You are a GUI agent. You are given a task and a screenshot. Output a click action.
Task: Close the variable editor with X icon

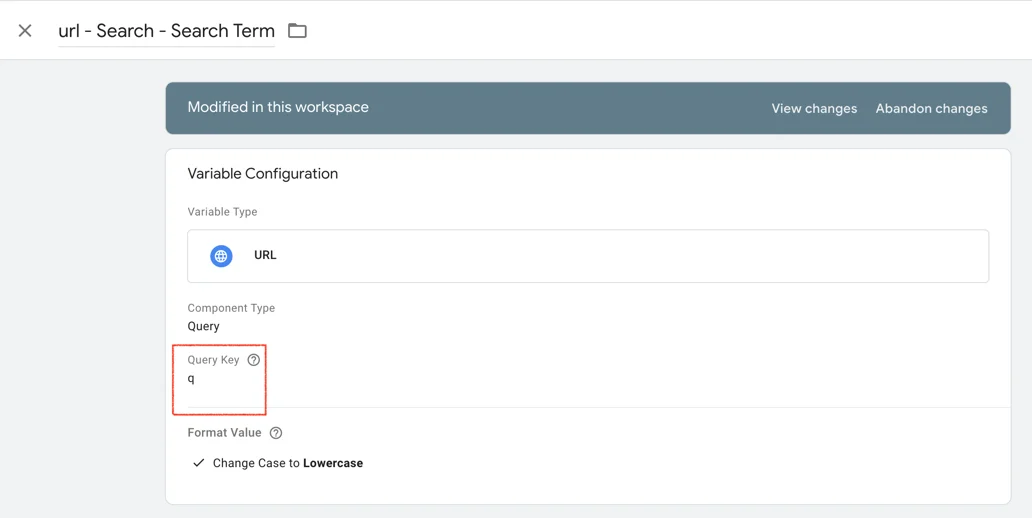tap(25, 31)
